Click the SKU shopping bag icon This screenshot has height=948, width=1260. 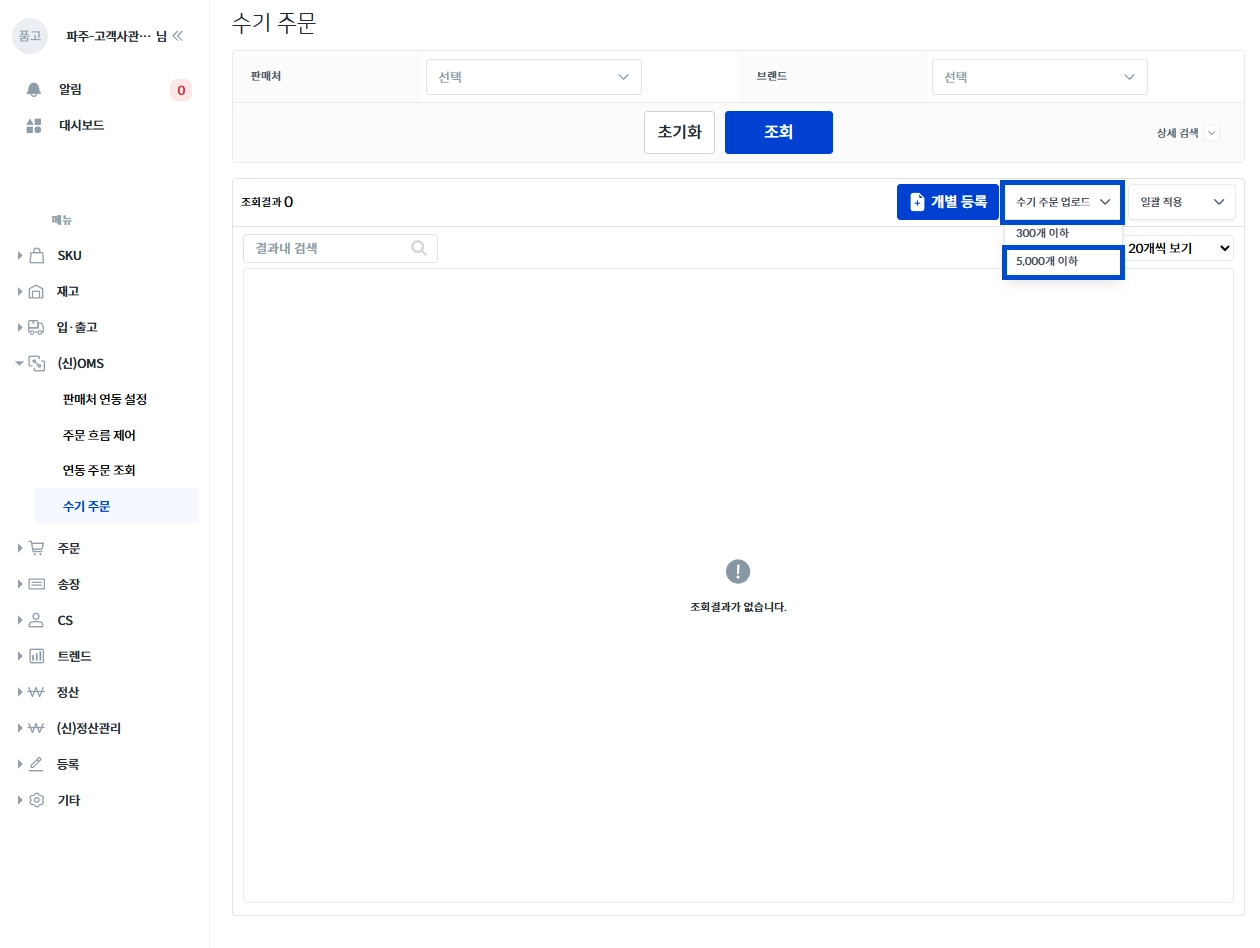coord(37,256)
